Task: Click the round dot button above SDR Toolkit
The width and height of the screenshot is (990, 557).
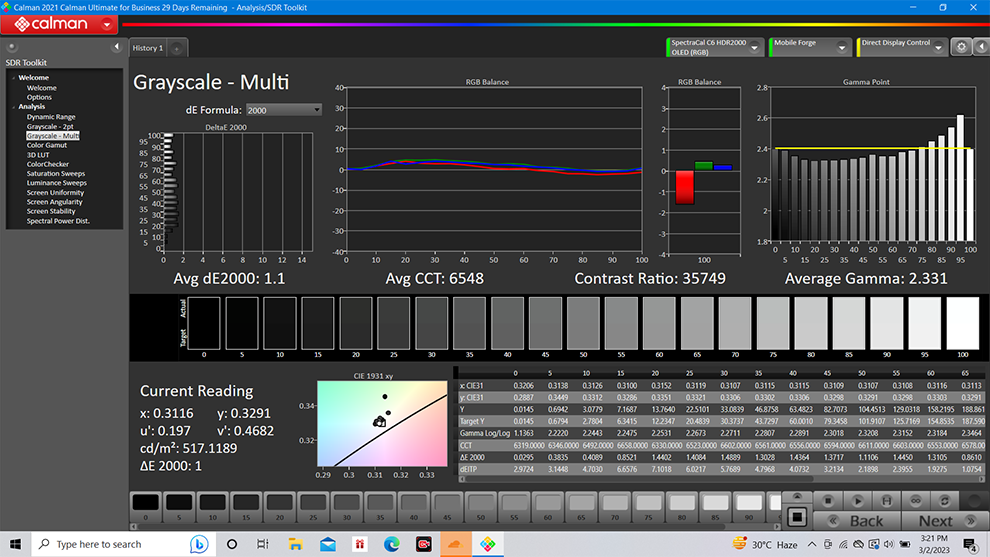Action: point(11,47)
